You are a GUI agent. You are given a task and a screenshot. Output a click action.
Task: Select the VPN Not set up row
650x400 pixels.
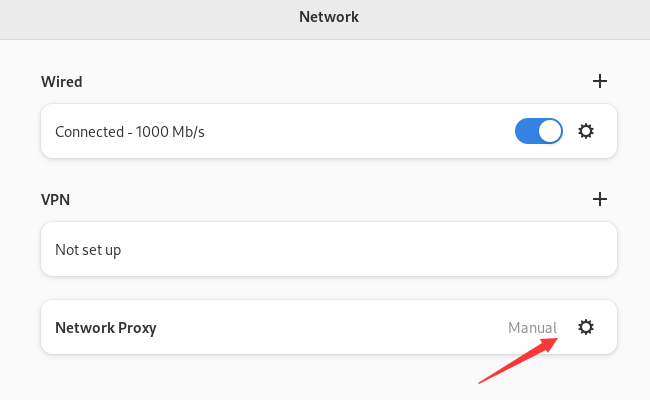(329, 249)
